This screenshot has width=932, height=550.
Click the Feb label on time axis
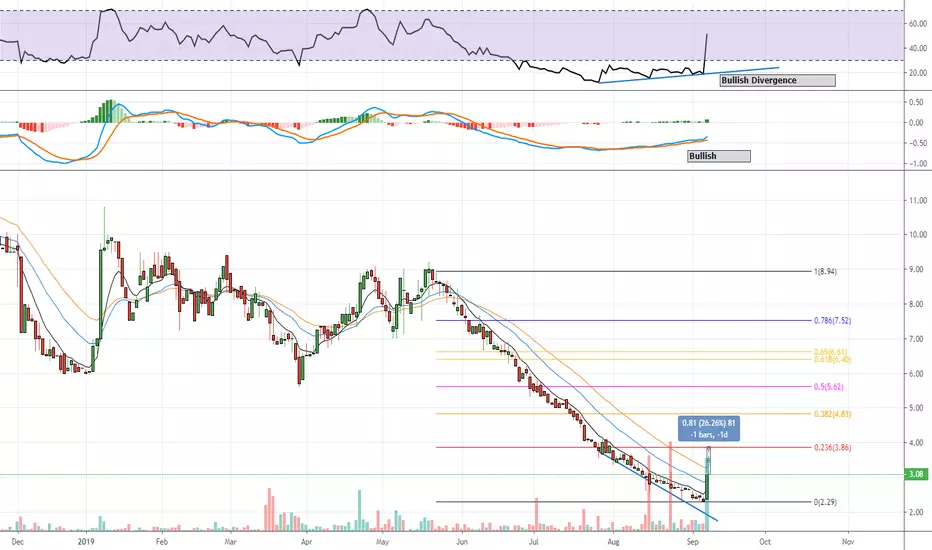click(x=162, y=542)
